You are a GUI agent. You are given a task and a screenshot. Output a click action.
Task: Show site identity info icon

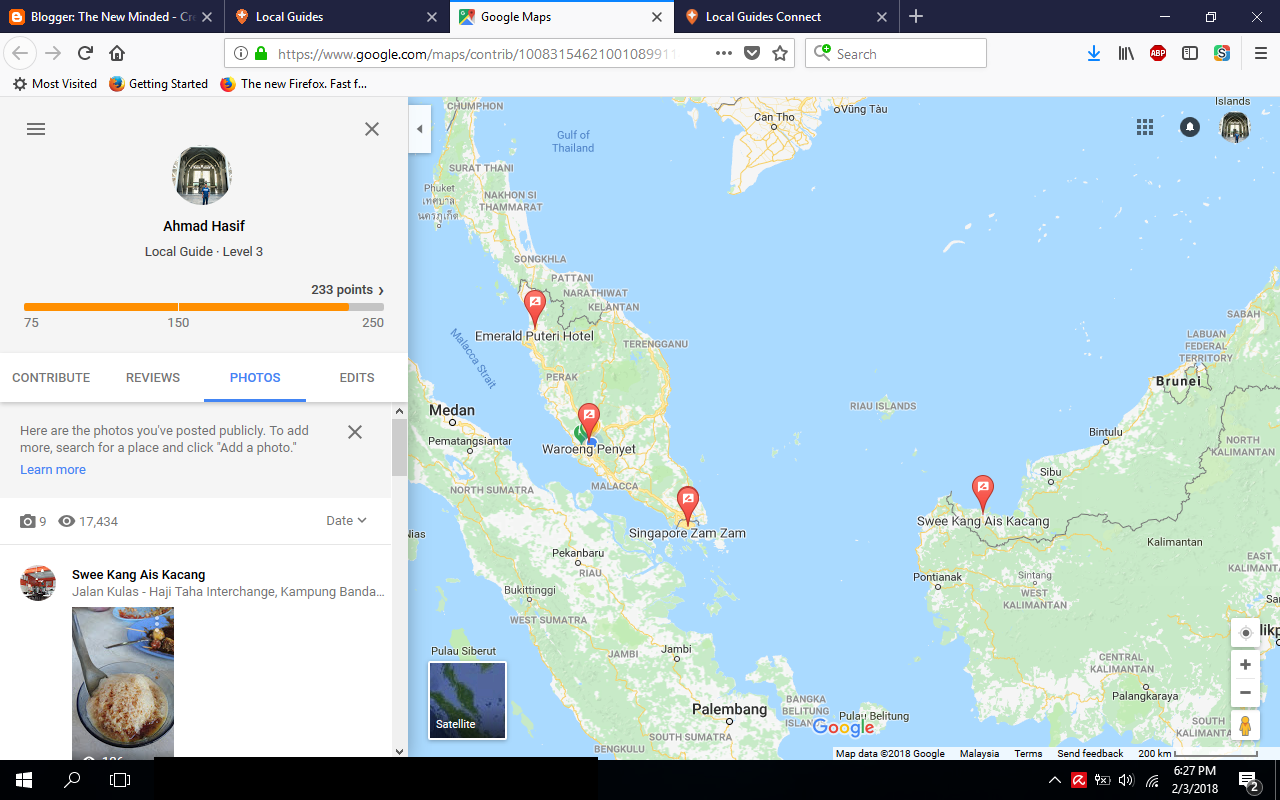242,54
